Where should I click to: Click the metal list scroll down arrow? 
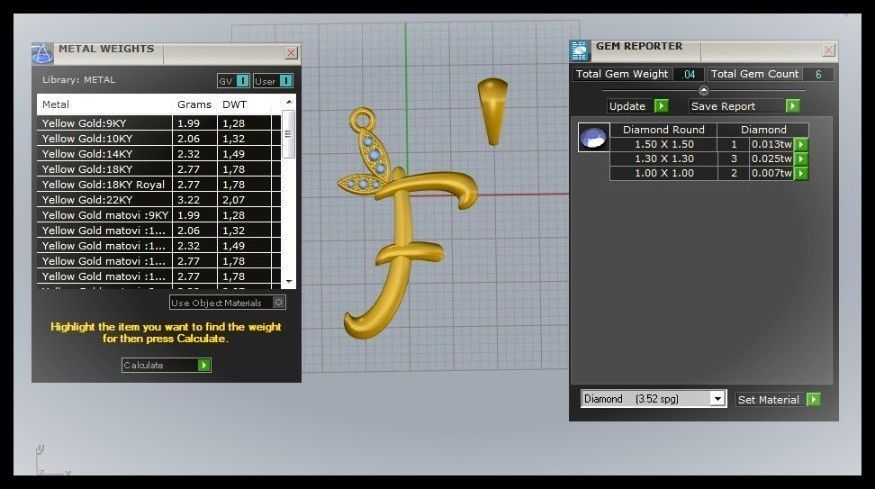click(289, 282)
